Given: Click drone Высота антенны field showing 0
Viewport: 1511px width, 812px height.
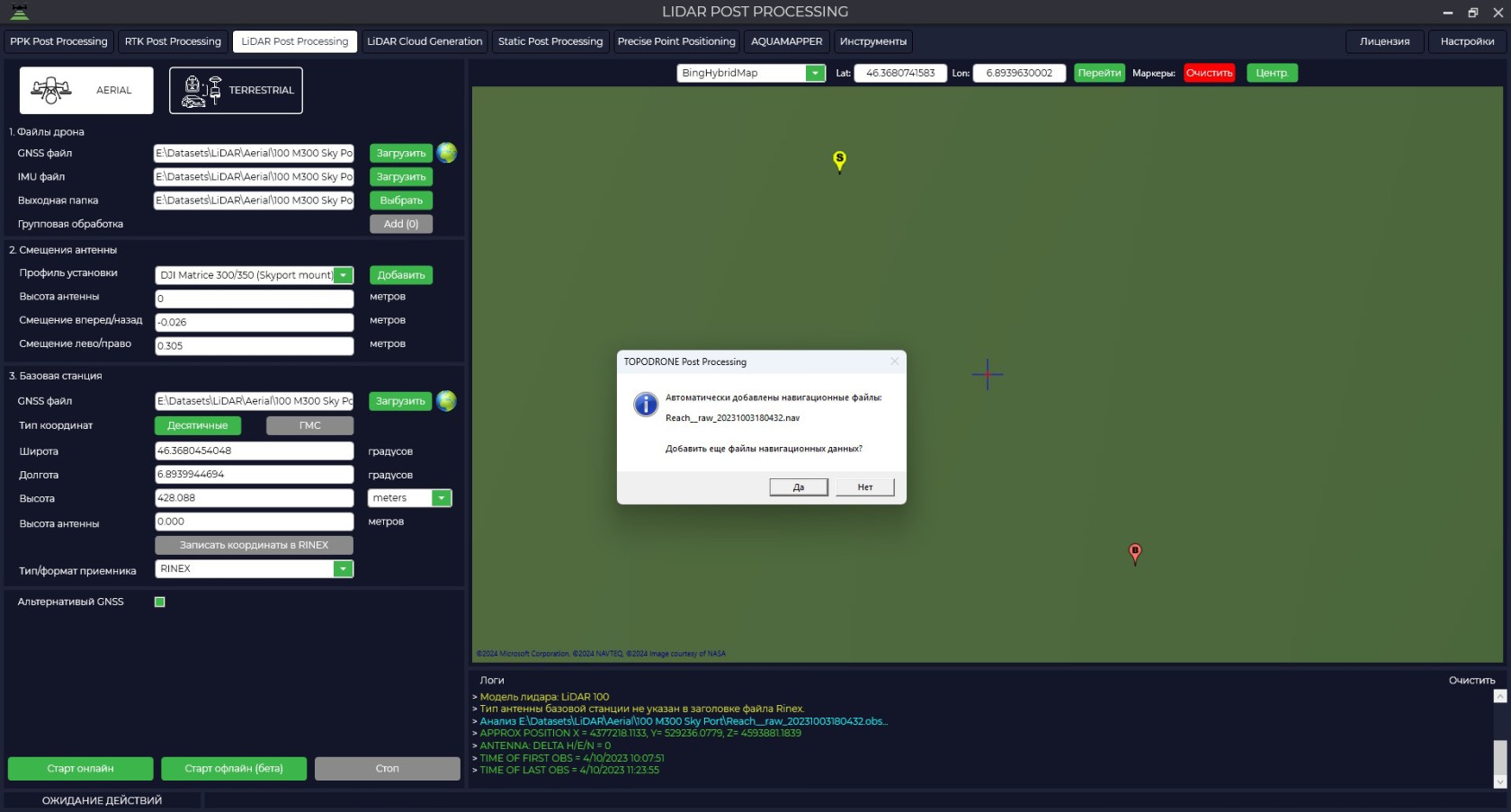Looking at the screenshot, I should [255, 299].
